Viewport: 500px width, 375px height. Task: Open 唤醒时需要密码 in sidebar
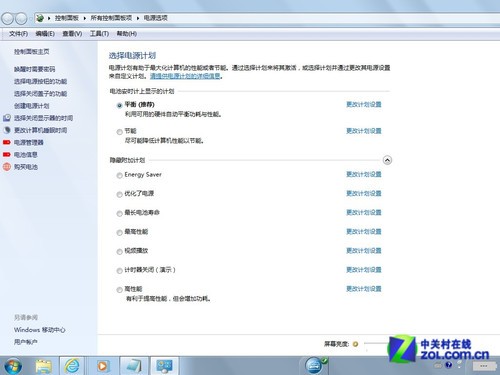pos(34,69)
